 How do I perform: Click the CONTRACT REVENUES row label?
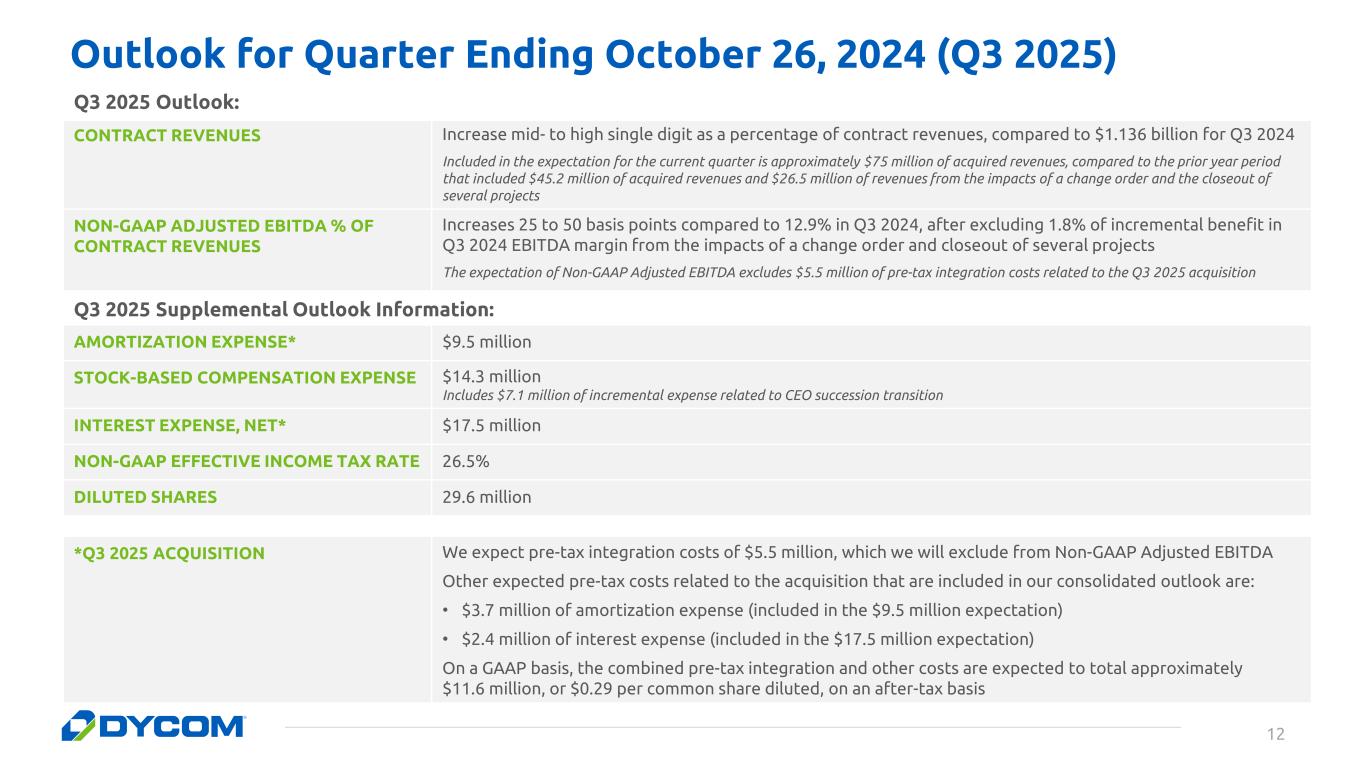click(167, 136)
